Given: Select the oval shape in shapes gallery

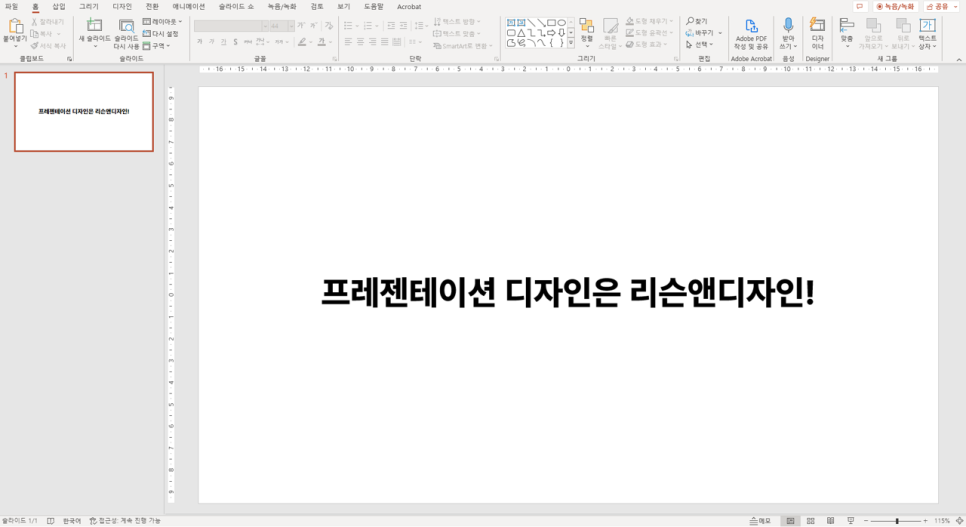Looking at the screenshot, I should pos(561,23).
